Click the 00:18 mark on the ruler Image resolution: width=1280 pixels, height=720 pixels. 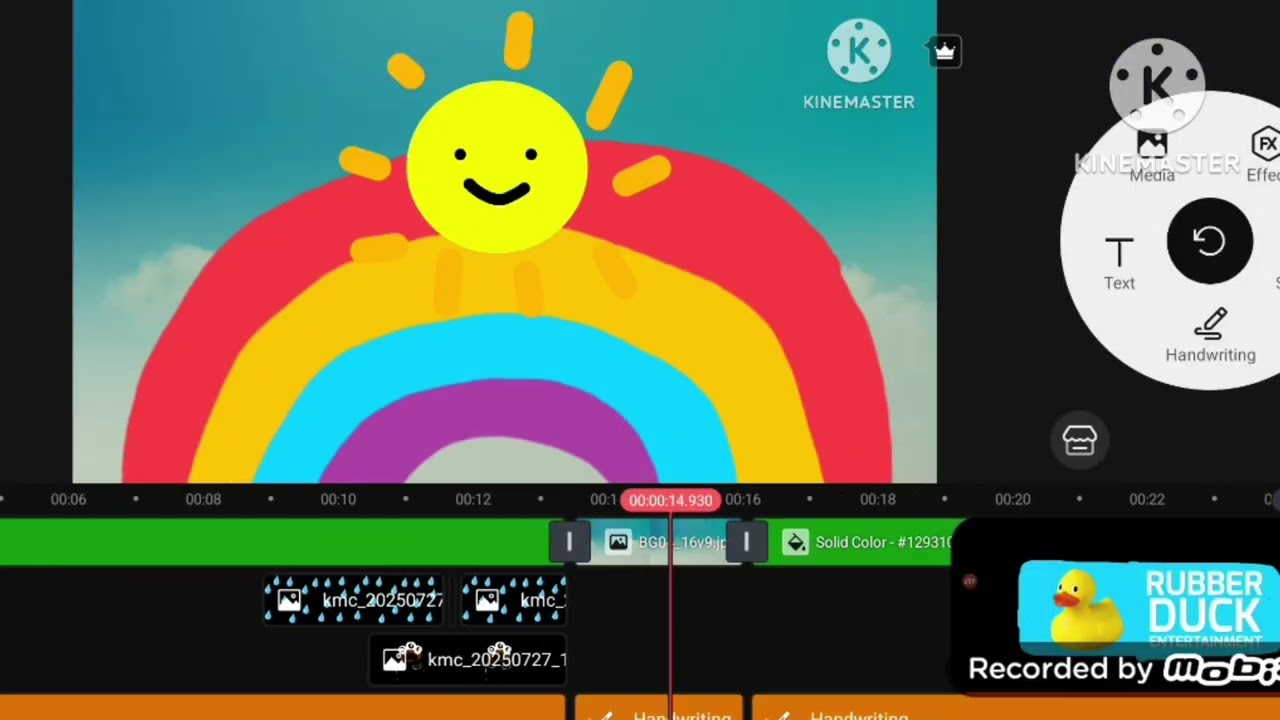878,499
